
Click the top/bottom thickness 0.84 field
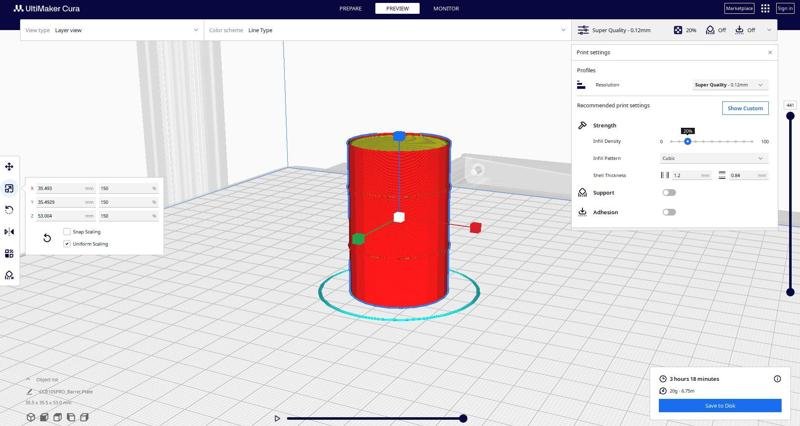click(748, 175)
